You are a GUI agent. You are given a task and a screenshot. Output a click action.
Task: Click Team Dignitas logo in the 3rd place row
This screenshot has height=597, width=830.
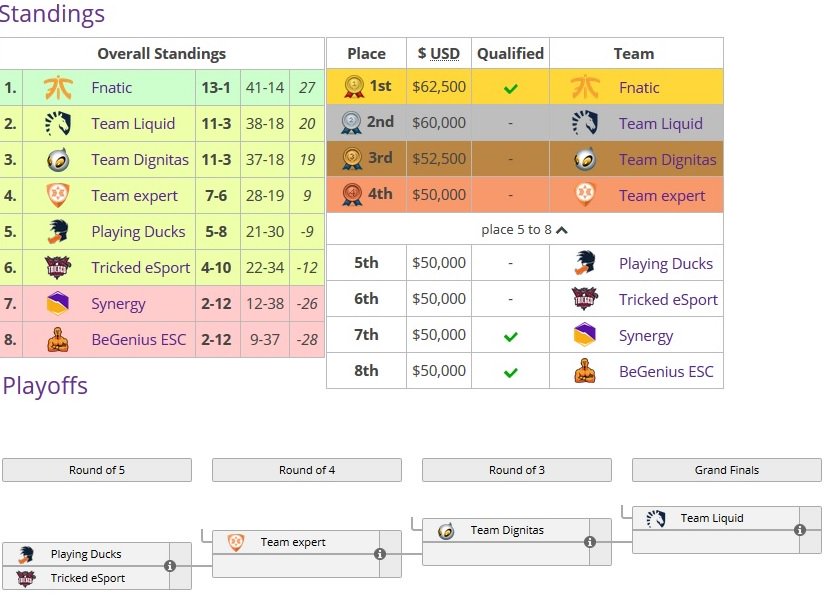(x=585, y=159)
